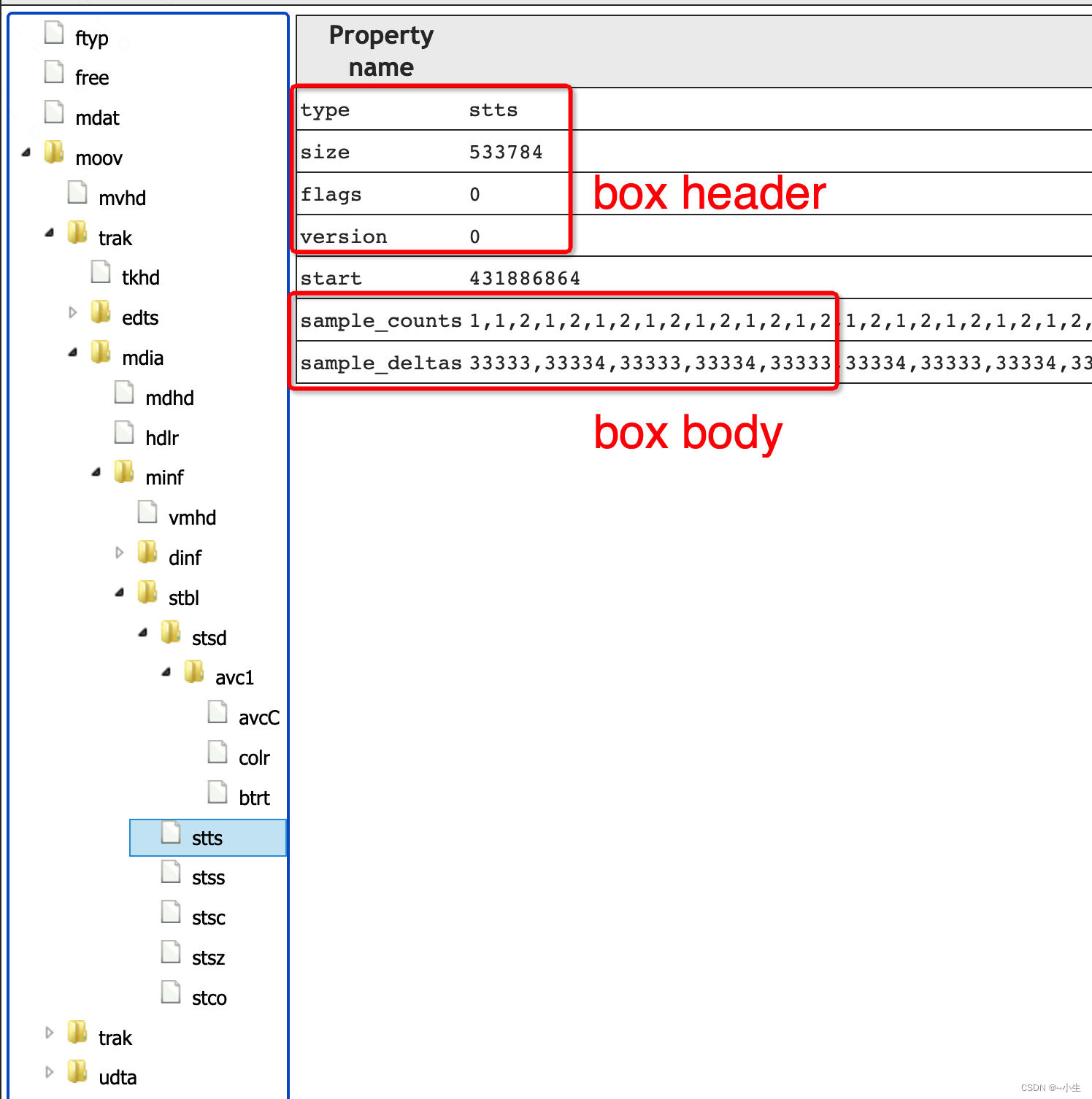
Task: Select the ftyp box label
Action: [x=91, y=38]
